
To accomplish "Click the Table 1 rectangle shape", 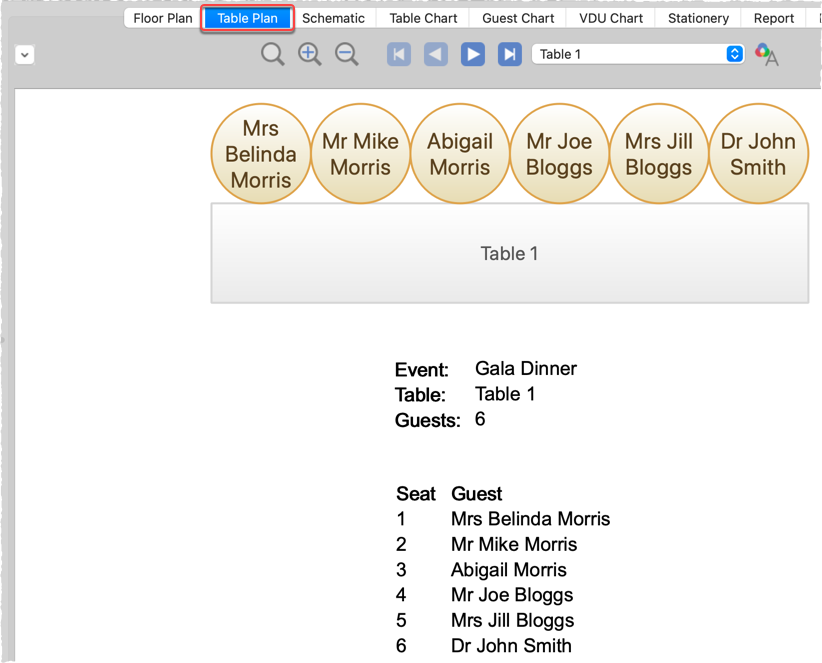I will pos(509,253).
